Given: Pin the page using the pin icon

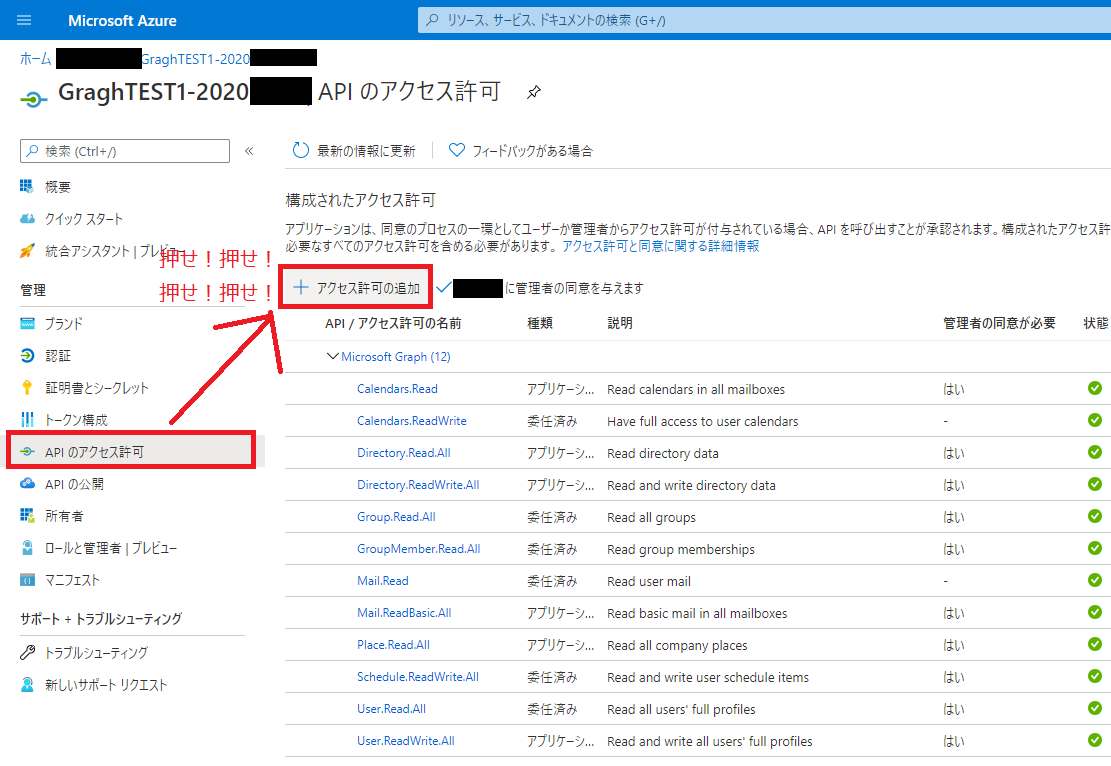Looking at the screenshot, I should click(533, 92).
